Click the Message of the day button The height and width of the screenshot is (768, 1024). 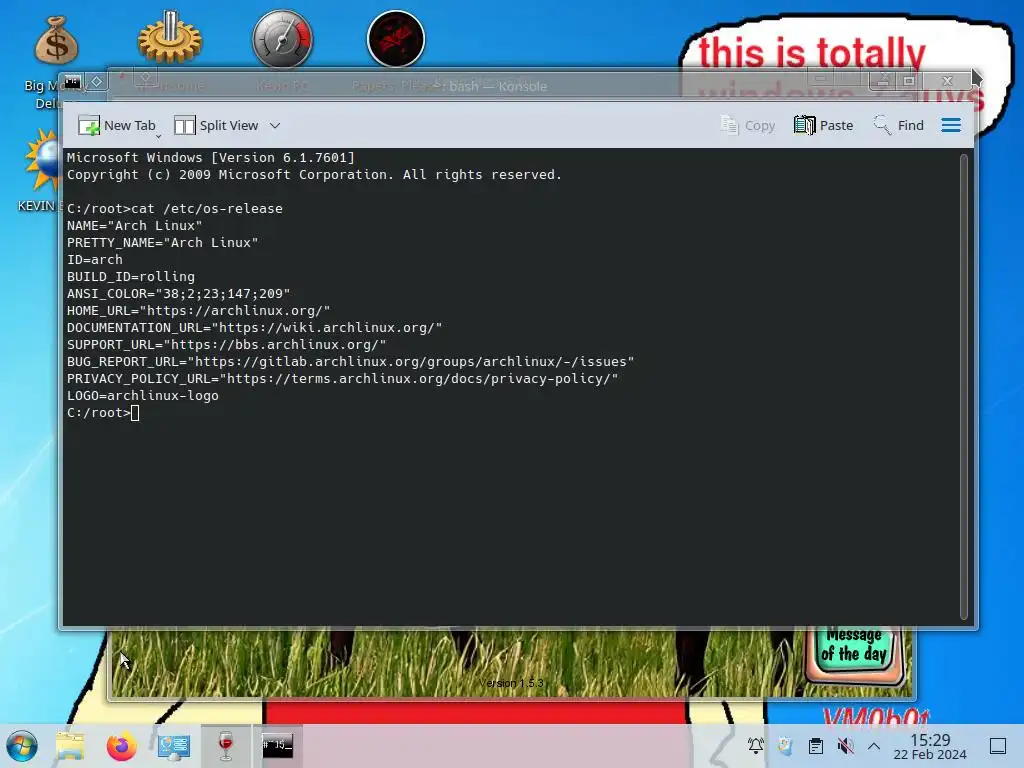tap(854, 655)
